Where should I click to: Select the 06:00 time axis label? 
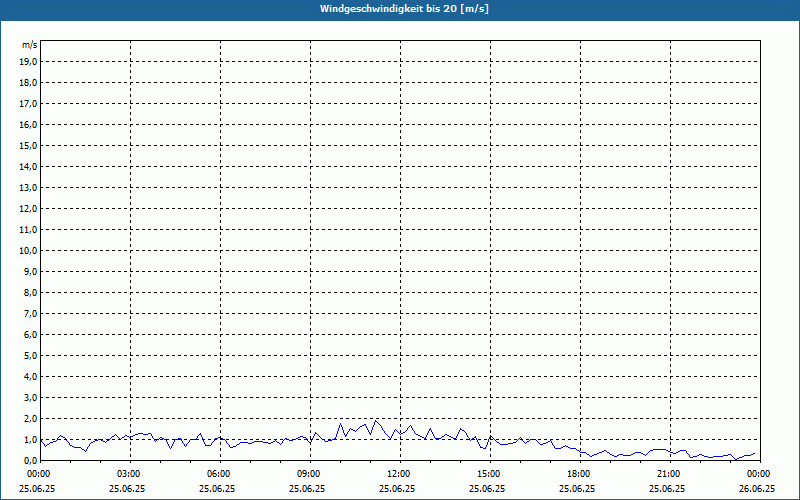click(218, 474)
